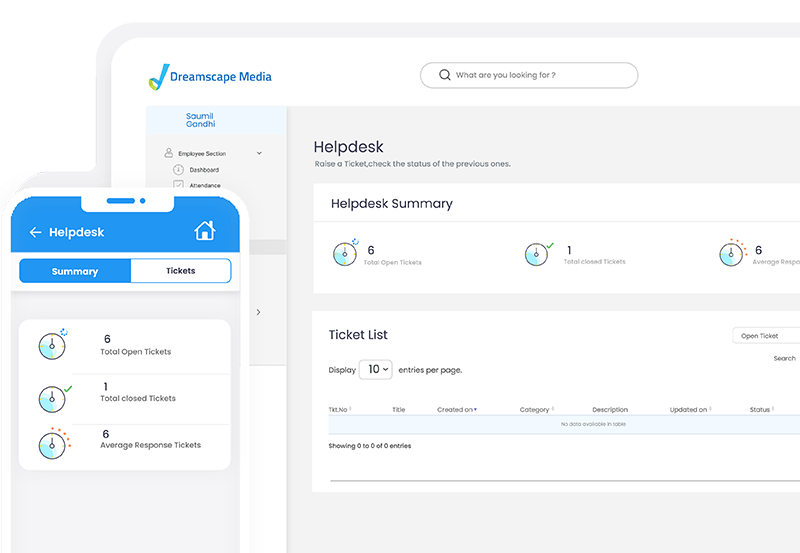Click the Saumil Gandhi profile name

click(x=200, y=121)
